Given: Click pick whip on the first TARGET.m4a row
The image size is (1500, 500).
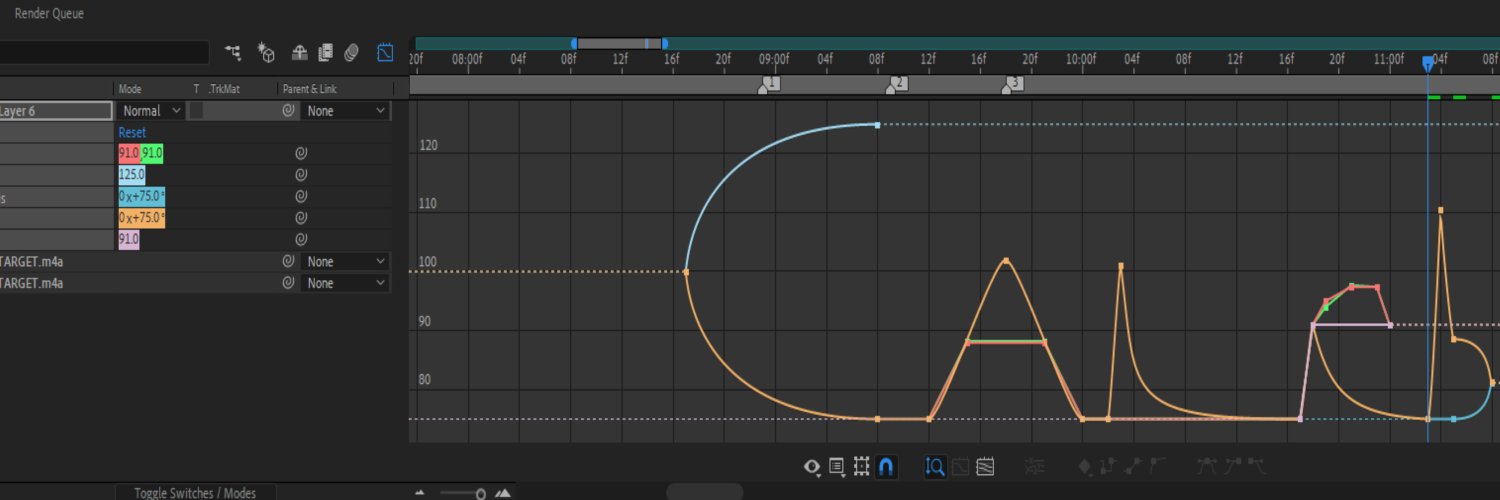Looking at the screenshot, I should click(288, 261).
